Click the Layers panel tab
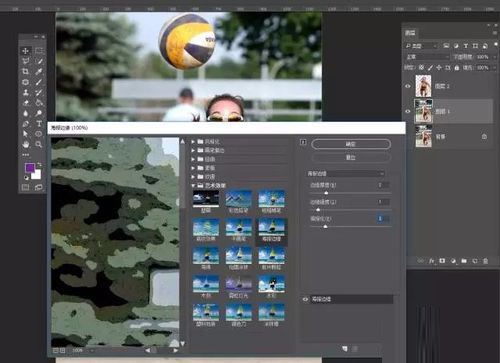This screenshot has height=363, width=500. [x=410, y=33]
